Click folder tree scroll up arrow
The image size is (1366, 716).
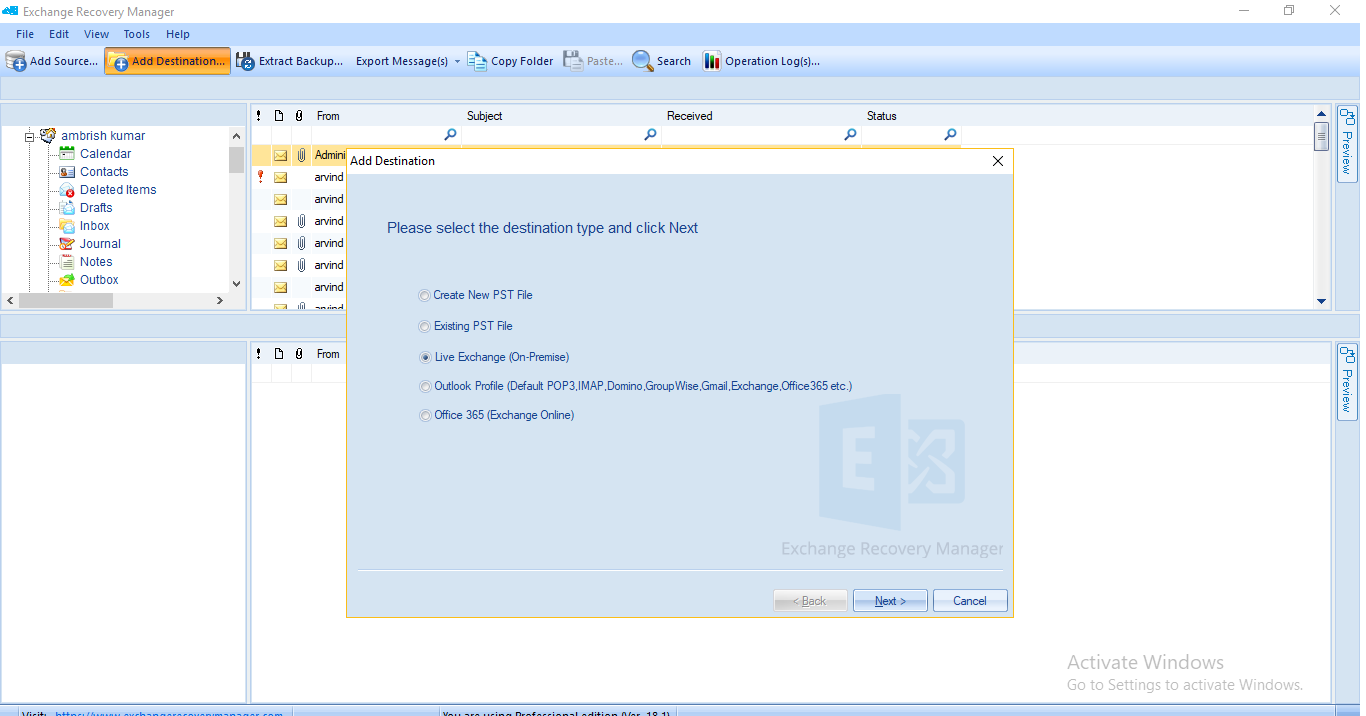click(236, 136)
